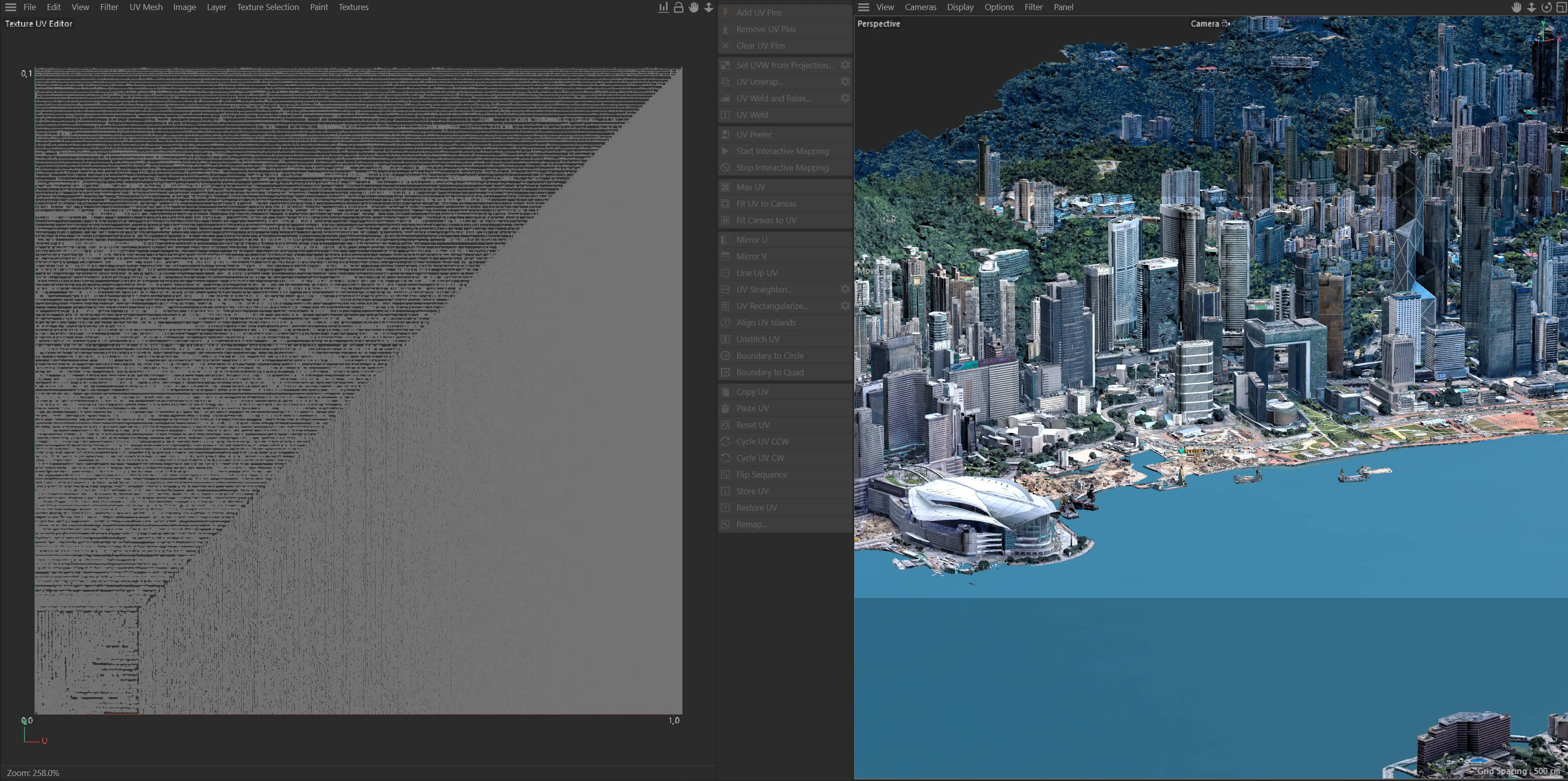The height and width of the screenshot is (781, 1568).
Task: Click the Align UV Islands icon
Action: point(726,323)
